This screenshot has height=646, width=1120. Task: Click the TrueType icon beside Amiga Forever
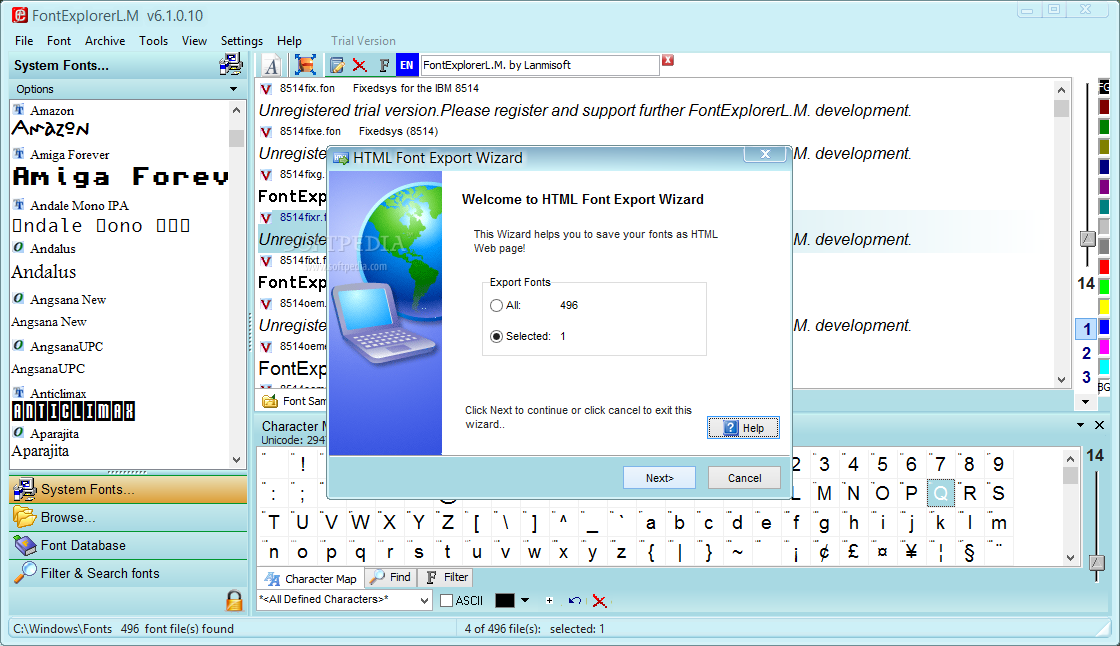[x=19, y=154]
